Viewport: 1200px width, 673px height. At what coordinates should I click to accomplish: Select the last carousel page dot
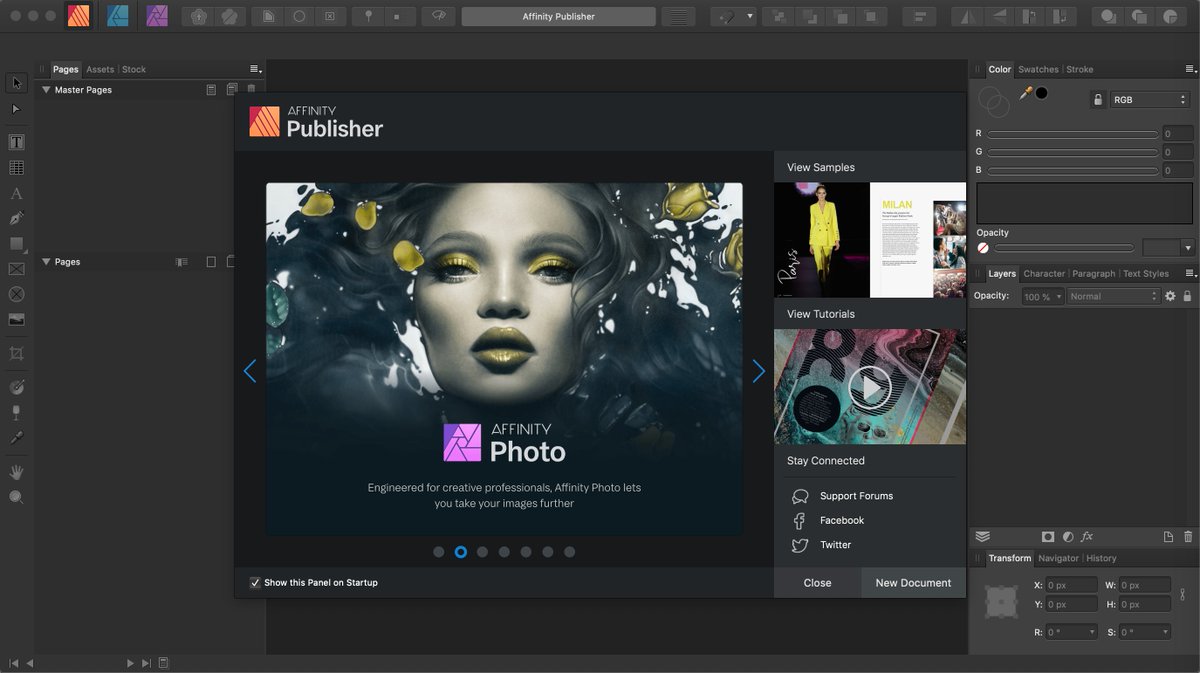[570, 552]
